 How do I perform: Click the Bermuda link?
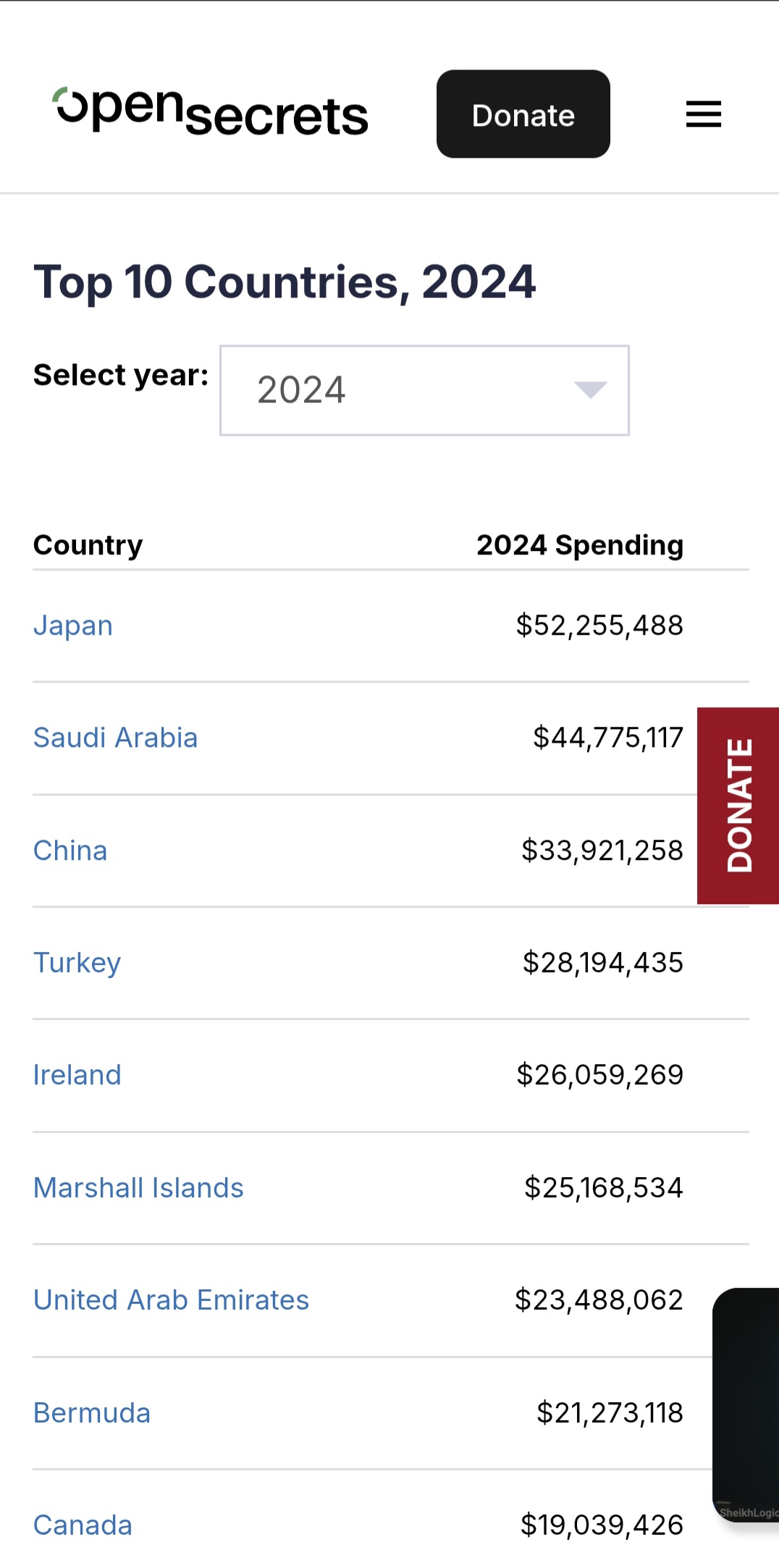[92, 1413]
